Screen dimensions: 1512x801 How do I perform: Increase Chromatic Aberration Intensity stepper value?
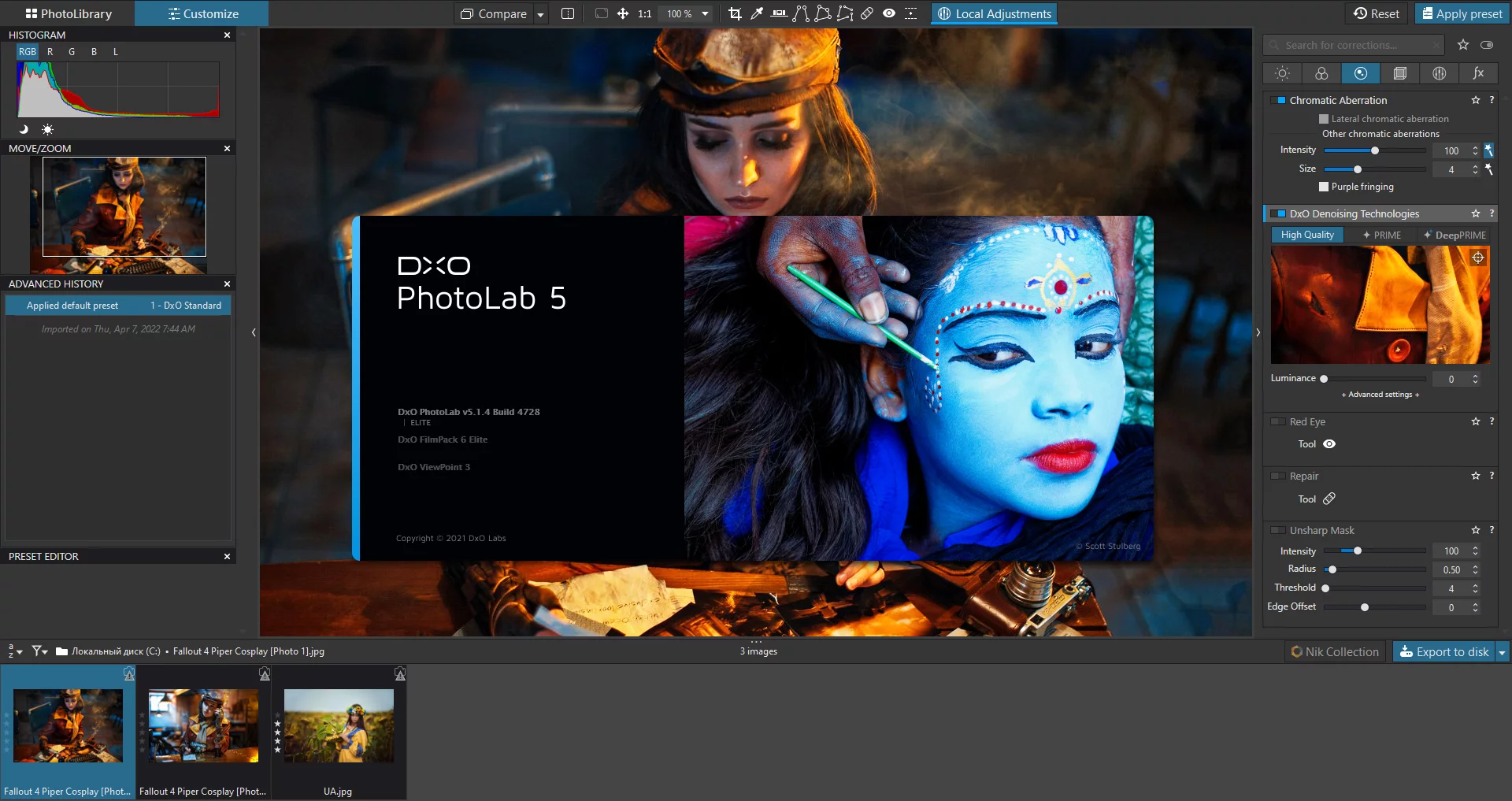click(1476, 147)
